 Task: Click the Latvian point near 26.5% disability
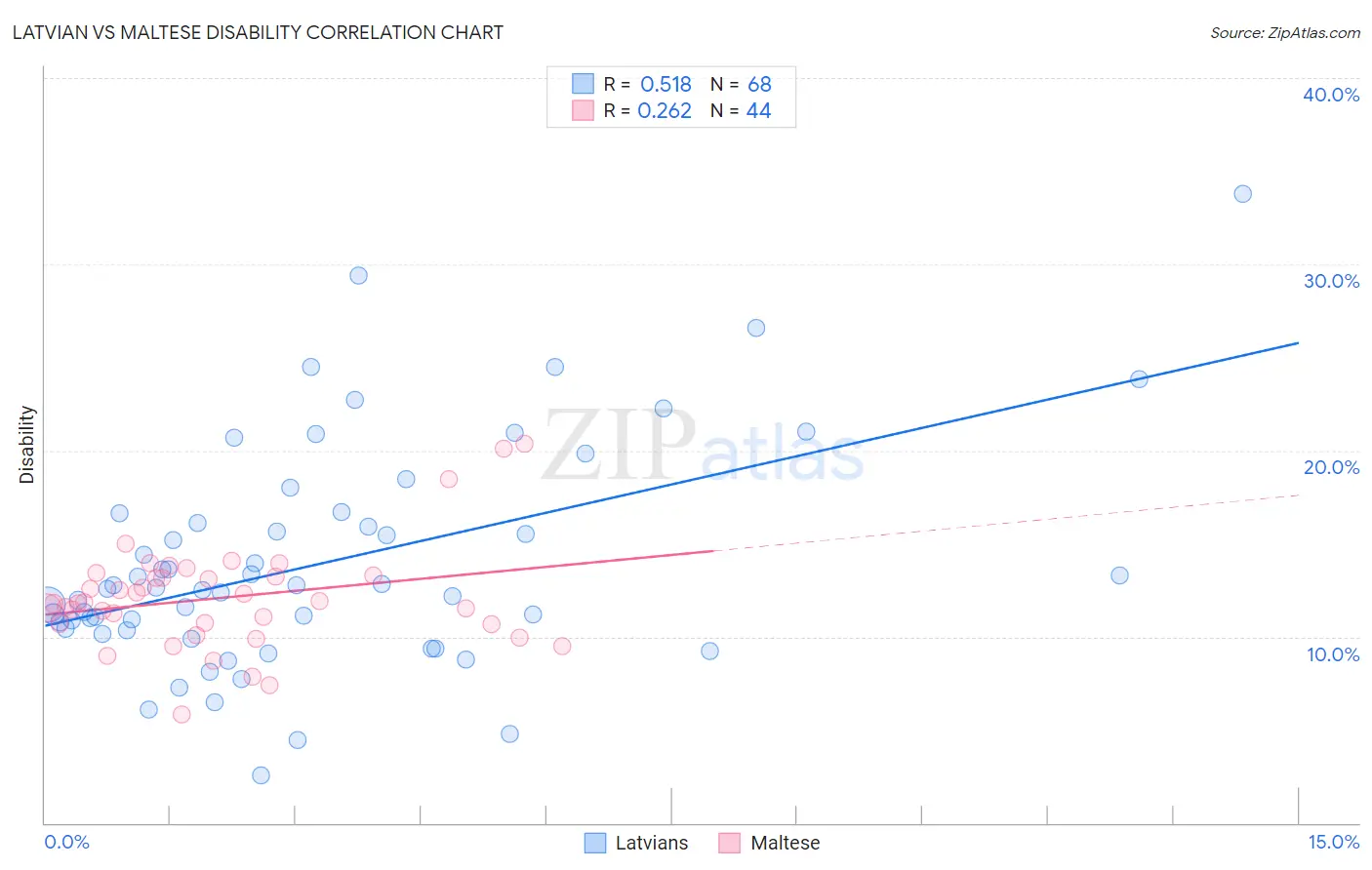(755, 328)
